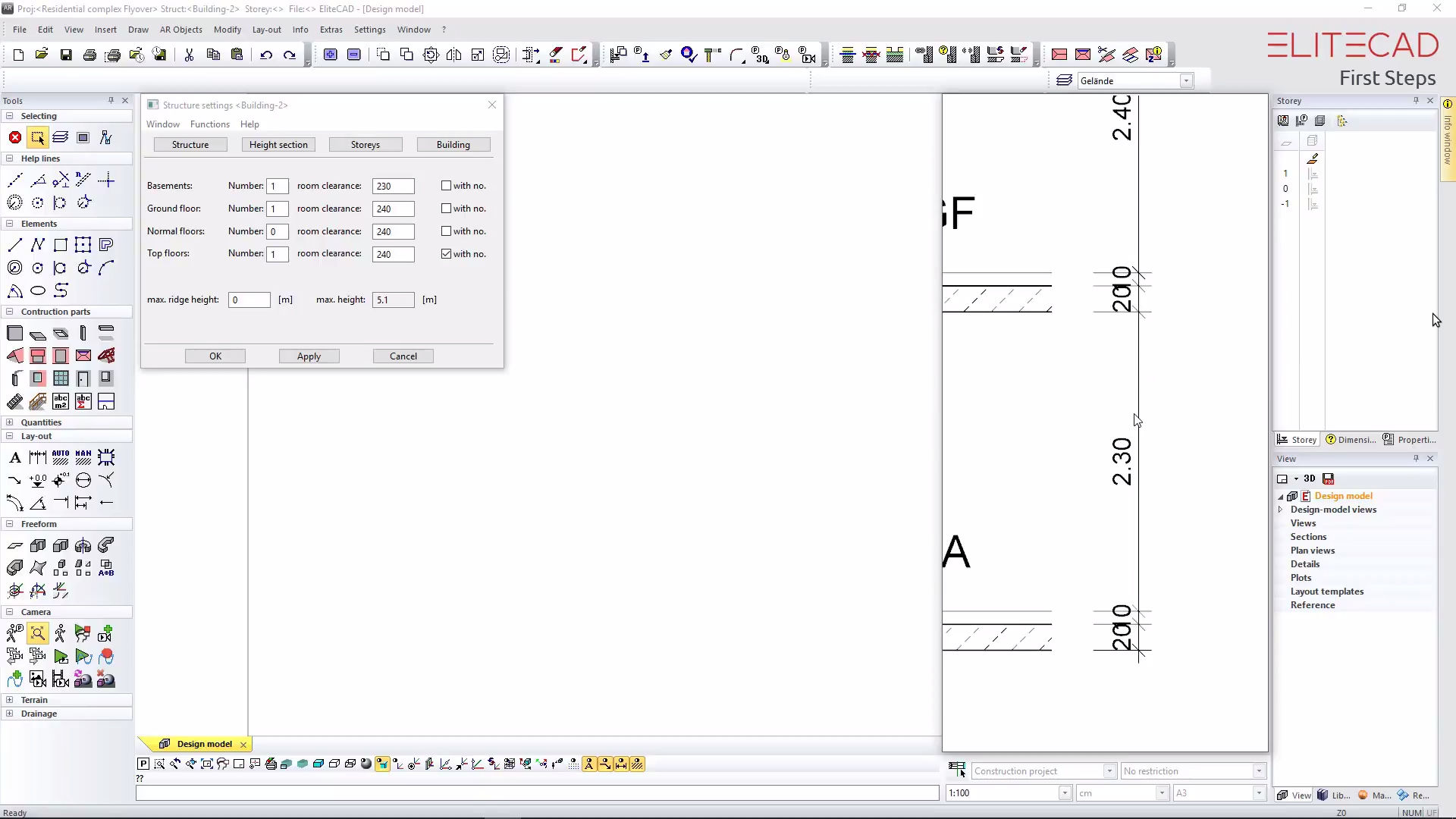Image resolution: width=1456 pixels, height=819 pixels.
Task: Open the Modify menu
Action: [227, 30]
